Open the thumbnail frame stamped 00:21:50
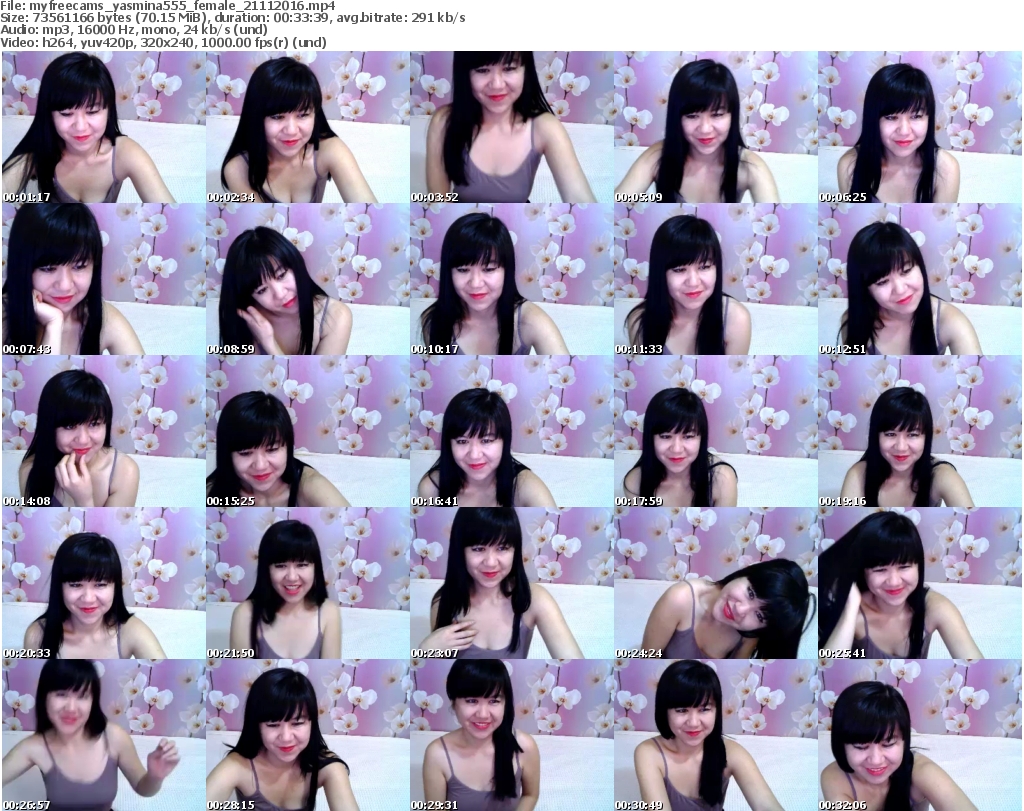Image resolution: width=1024 pixels, height=811 pixels. 308,583
